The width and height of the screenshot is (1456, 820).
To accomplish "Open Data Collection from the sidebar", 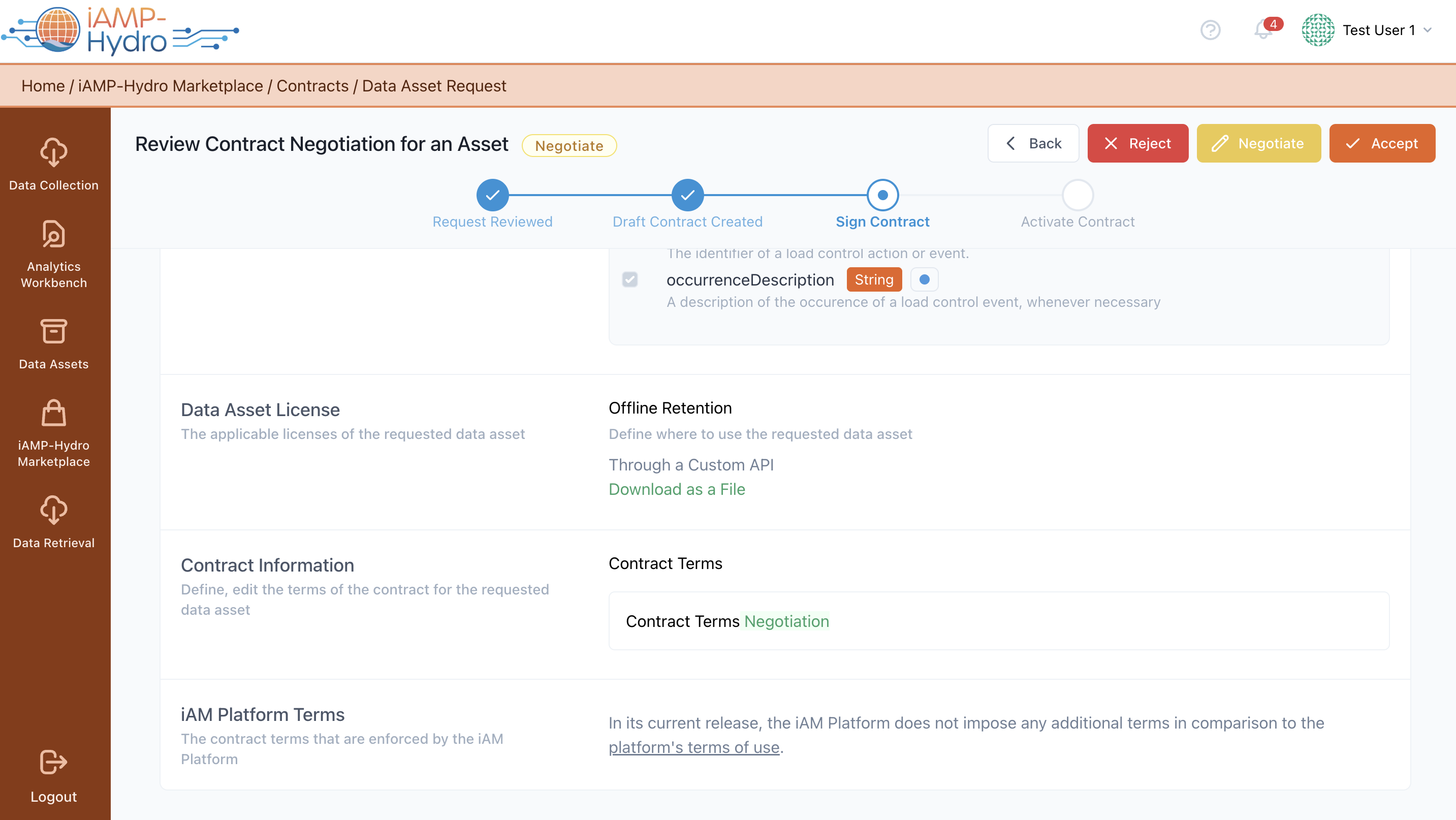I will [54, 164].
